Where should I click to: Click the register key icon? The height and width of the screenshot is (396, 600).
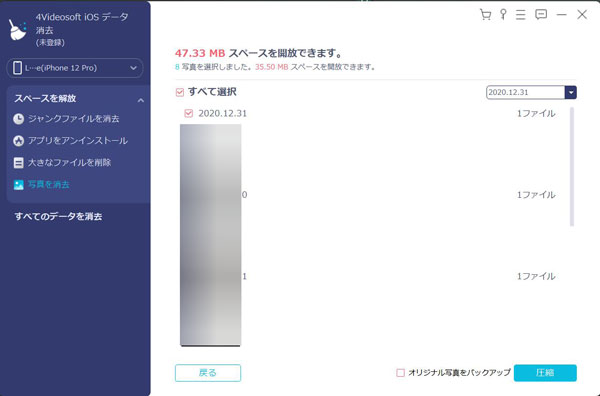coord(503,15)
